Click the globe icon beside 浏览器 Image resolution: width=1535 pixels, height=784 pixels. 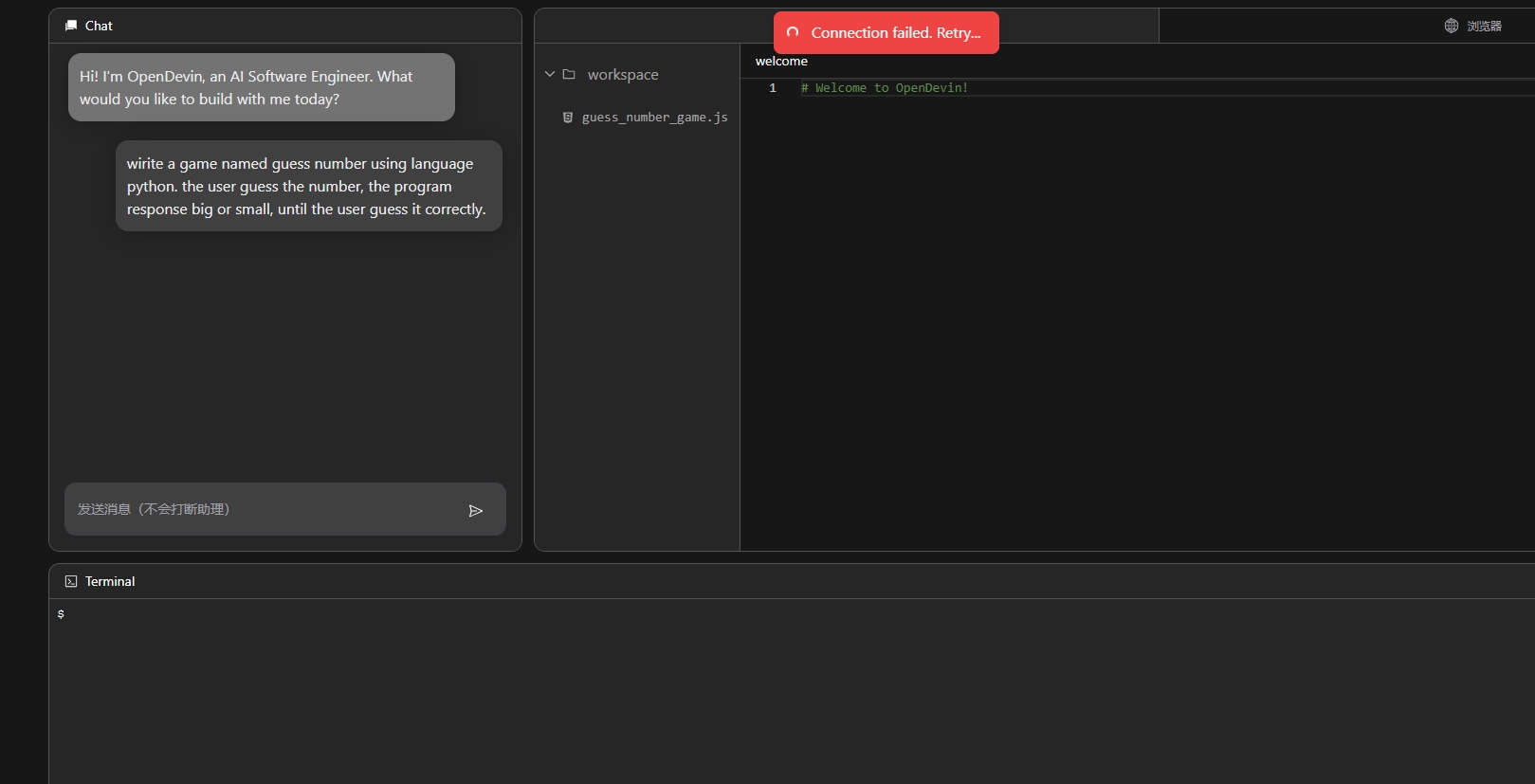(x=1452, y=26)
